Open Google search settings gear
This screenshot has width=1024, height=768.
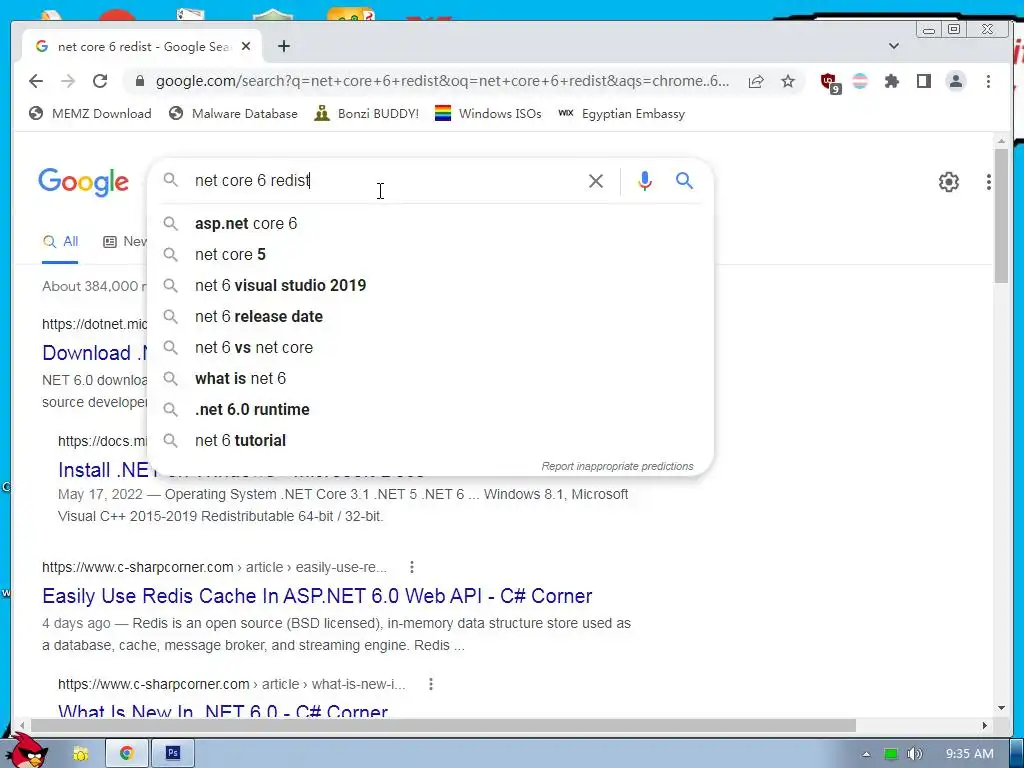click(x=948, y=182)
